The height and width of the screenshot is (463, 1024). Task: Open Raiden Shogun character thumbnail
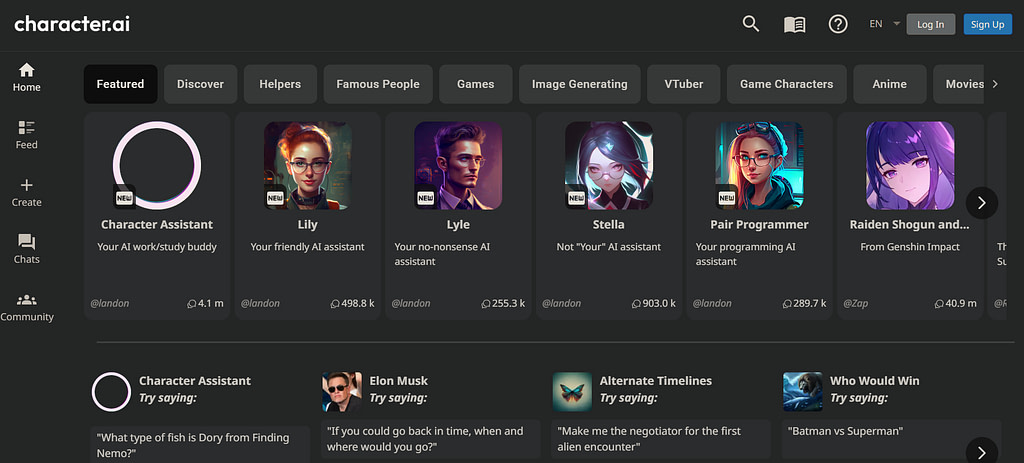910,165
